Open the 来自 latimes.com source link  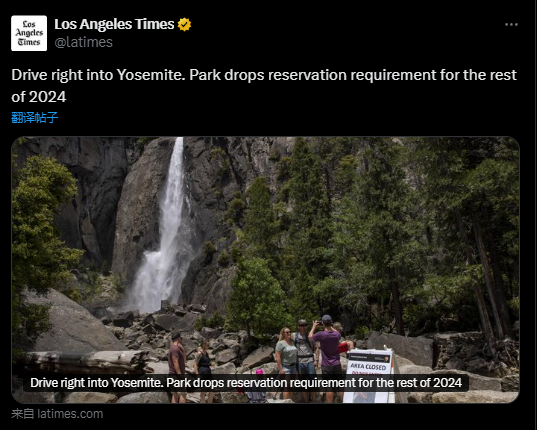tap(57, 414)
